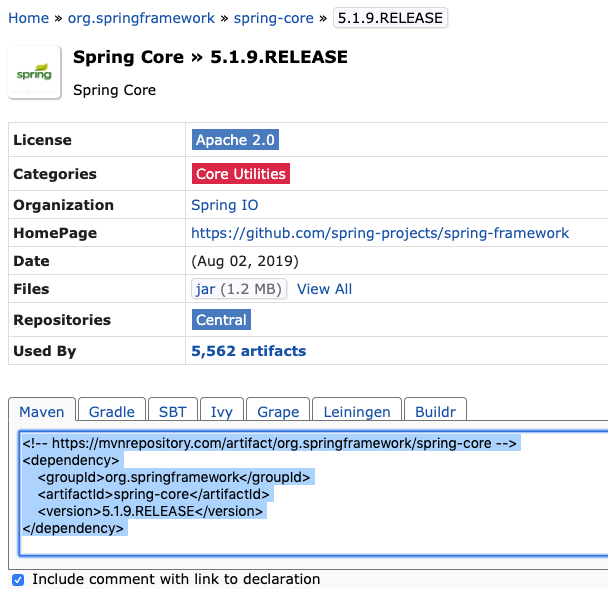Open the GitHub spring-framework homepage link
This screenshot has height=595, width=608.
[380, 233]
